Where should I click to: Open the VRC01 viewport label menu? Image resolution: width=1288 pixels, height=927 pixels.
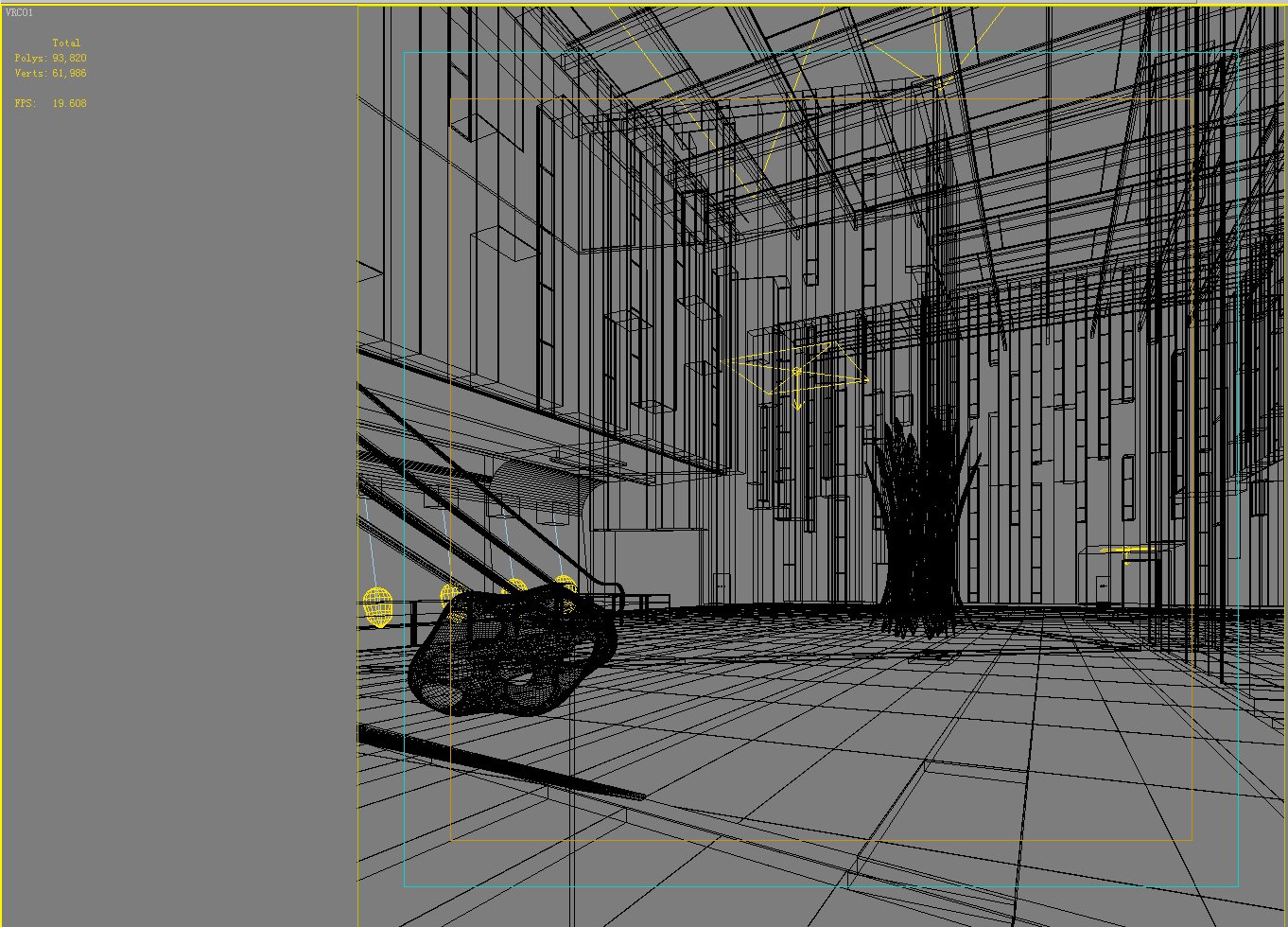pos(19,13)
